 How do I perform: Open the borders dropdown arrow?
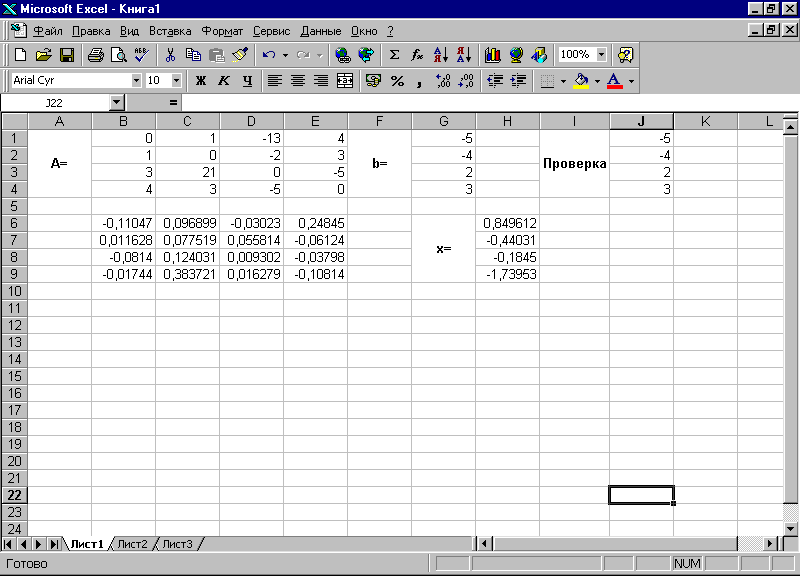click(563, 81)
